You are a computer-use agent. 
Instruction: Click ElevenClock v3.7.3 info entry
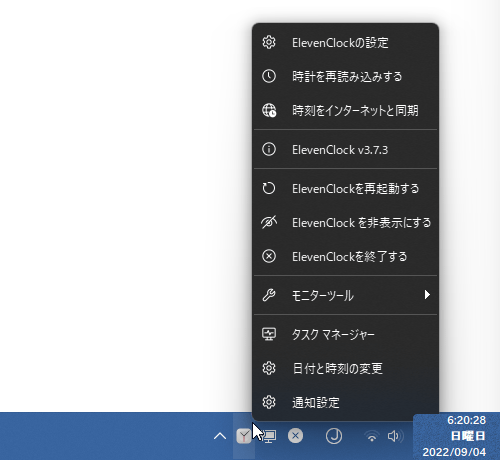click(x=345, y=150)
